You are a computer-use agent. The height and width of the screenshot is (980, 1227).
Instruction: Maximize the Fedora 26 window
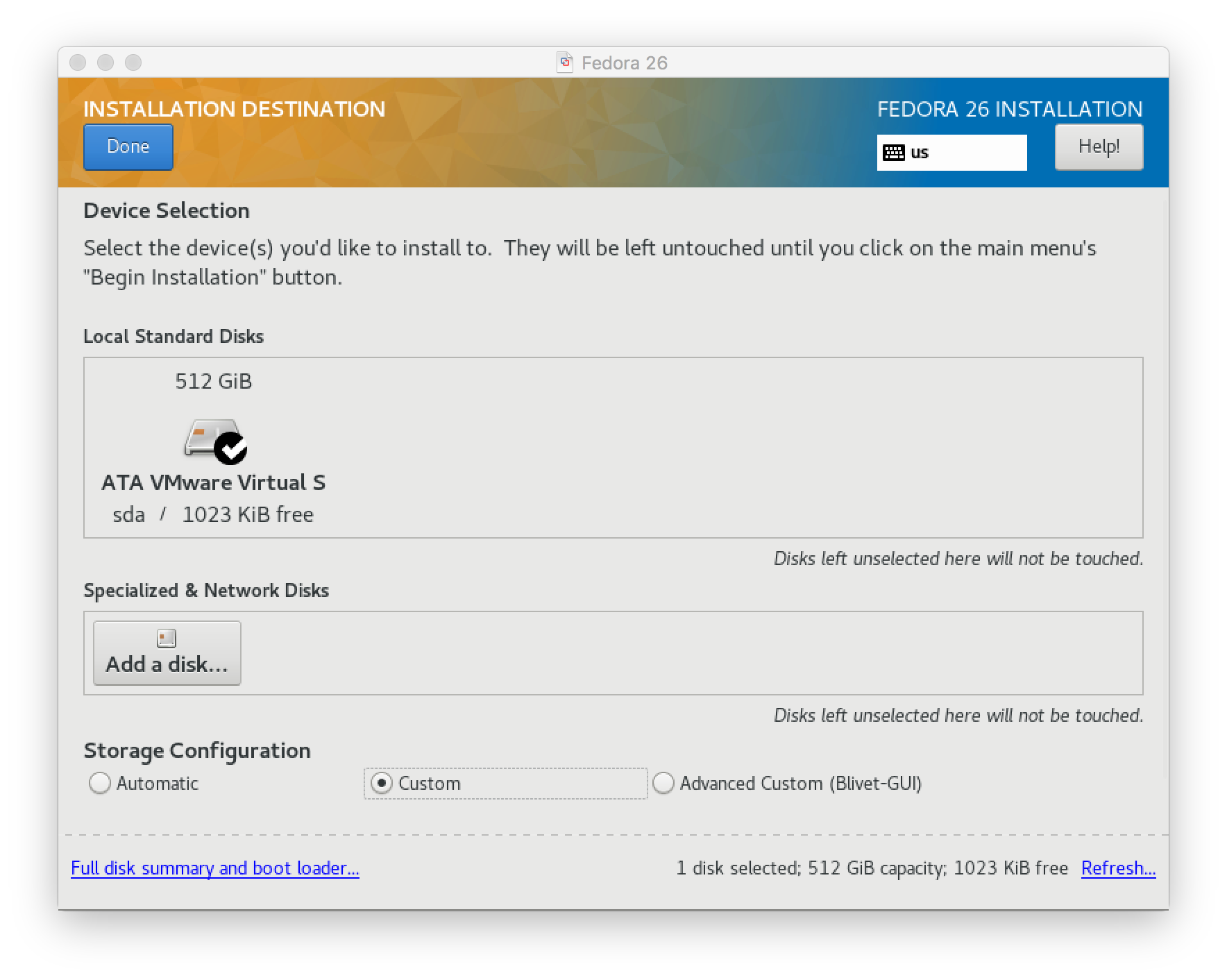click(133, 62)
